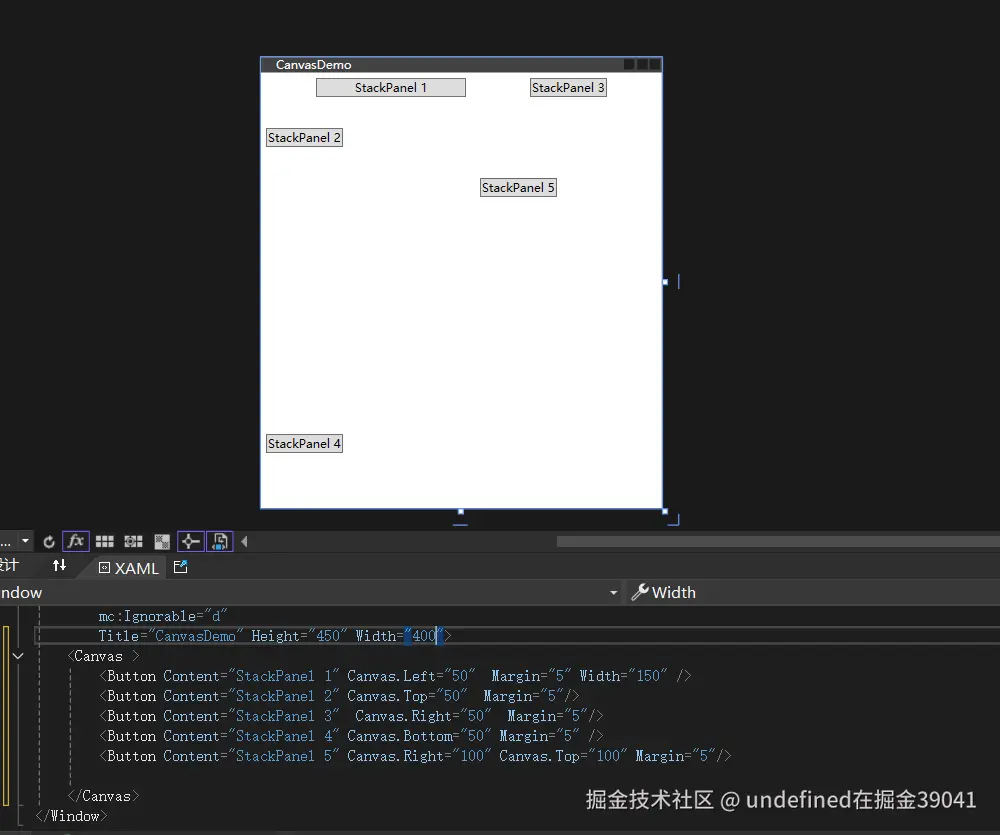1000x835 pixels.
Task: Click Canvas.Top="100" on StackPanel 5 line
Action: click(563, 756)
